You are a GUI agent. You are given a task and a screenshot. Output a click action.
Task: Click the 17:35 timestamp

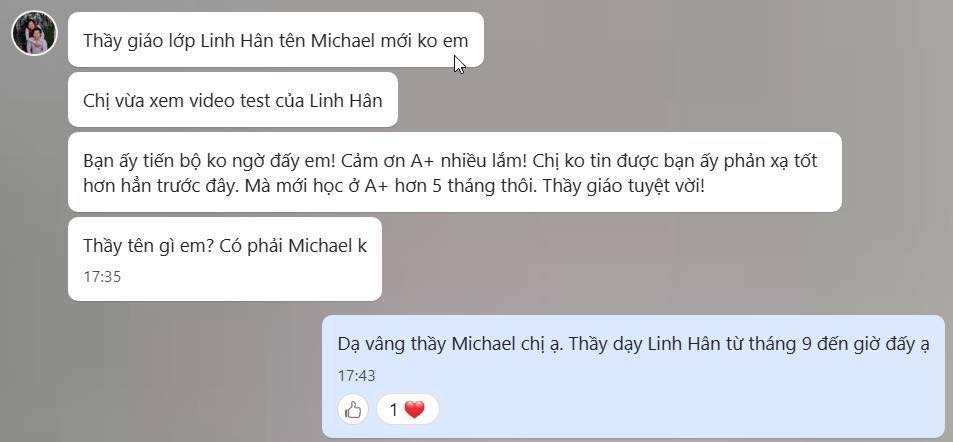point(102,277)
